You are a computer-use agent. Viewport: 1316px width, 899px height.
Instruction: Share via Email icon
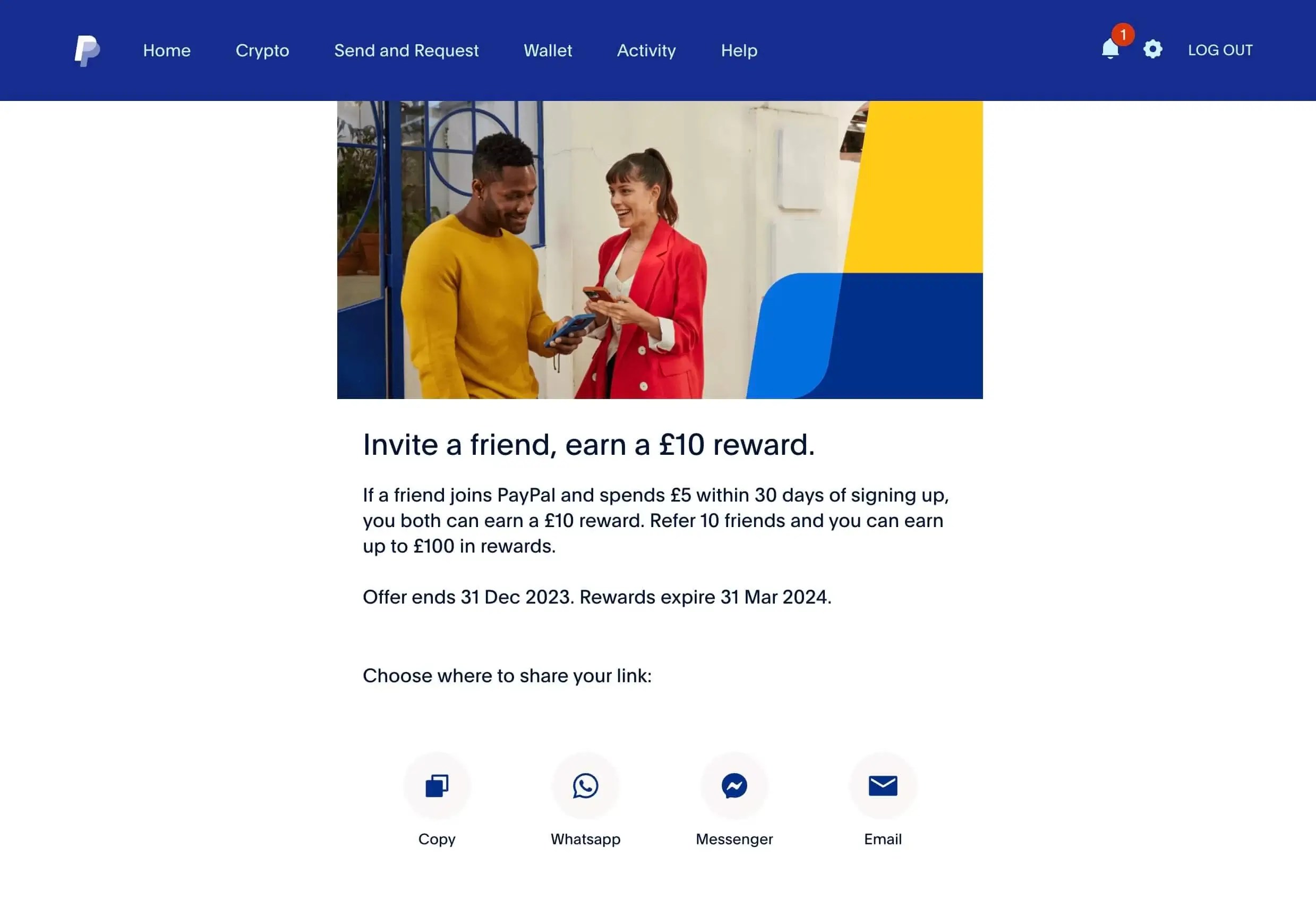point(882,785)
